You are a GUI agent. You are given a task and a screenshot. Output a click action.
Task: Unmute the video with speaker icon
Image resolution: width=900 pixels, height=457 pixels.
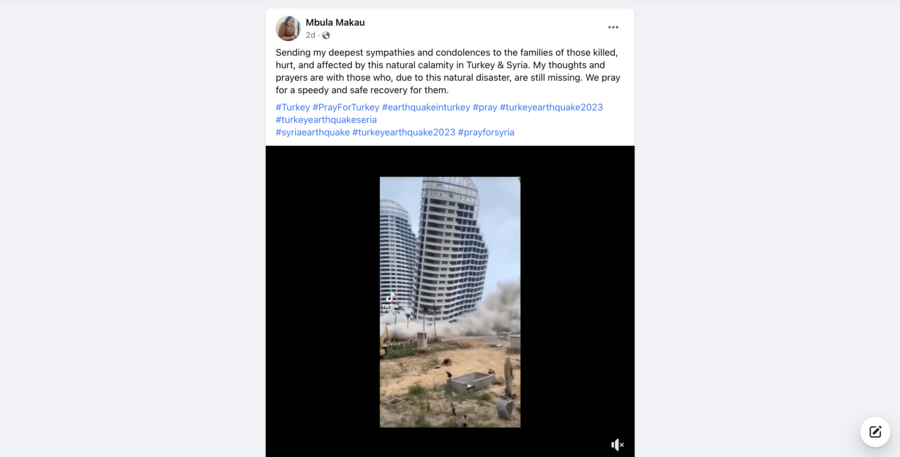pyautogui.click(x=617, y=444)
